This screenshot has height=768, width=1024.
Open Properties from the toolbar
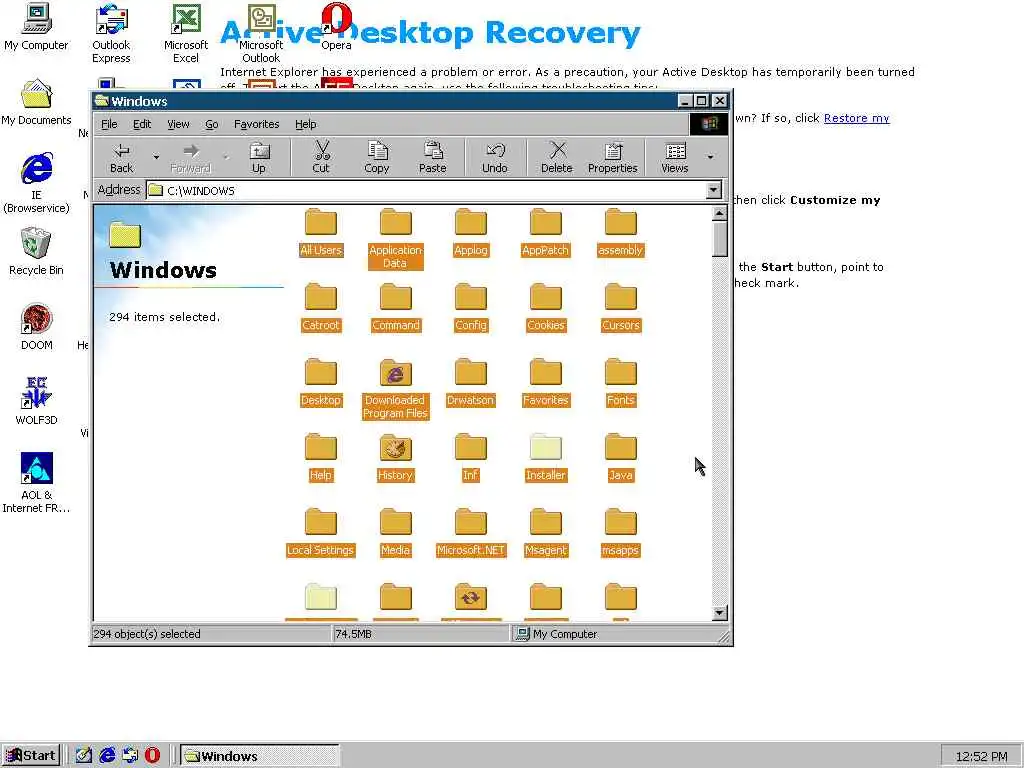point(612,157)
